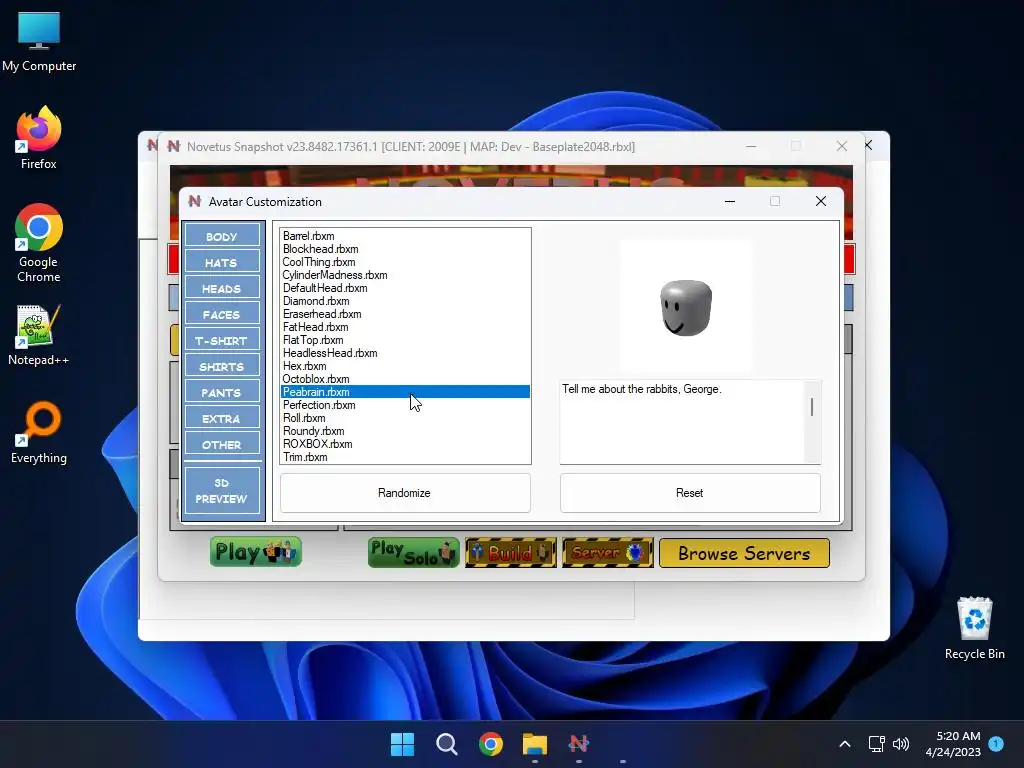Click the Novetus taskbar icon
Viewport: 1024px width, 768px height.
(579, 744)
